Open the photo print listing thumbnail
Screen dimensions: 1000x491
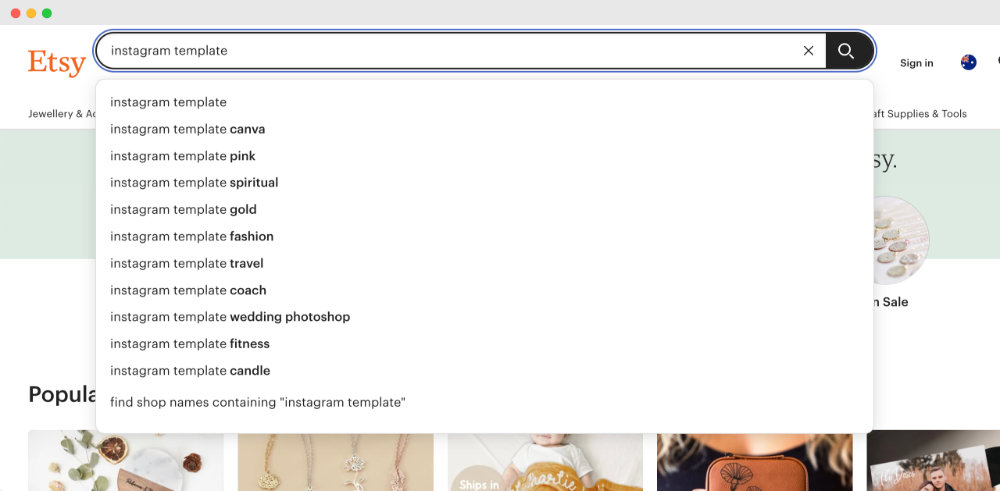pyautogui.click(x=933, y=460)
